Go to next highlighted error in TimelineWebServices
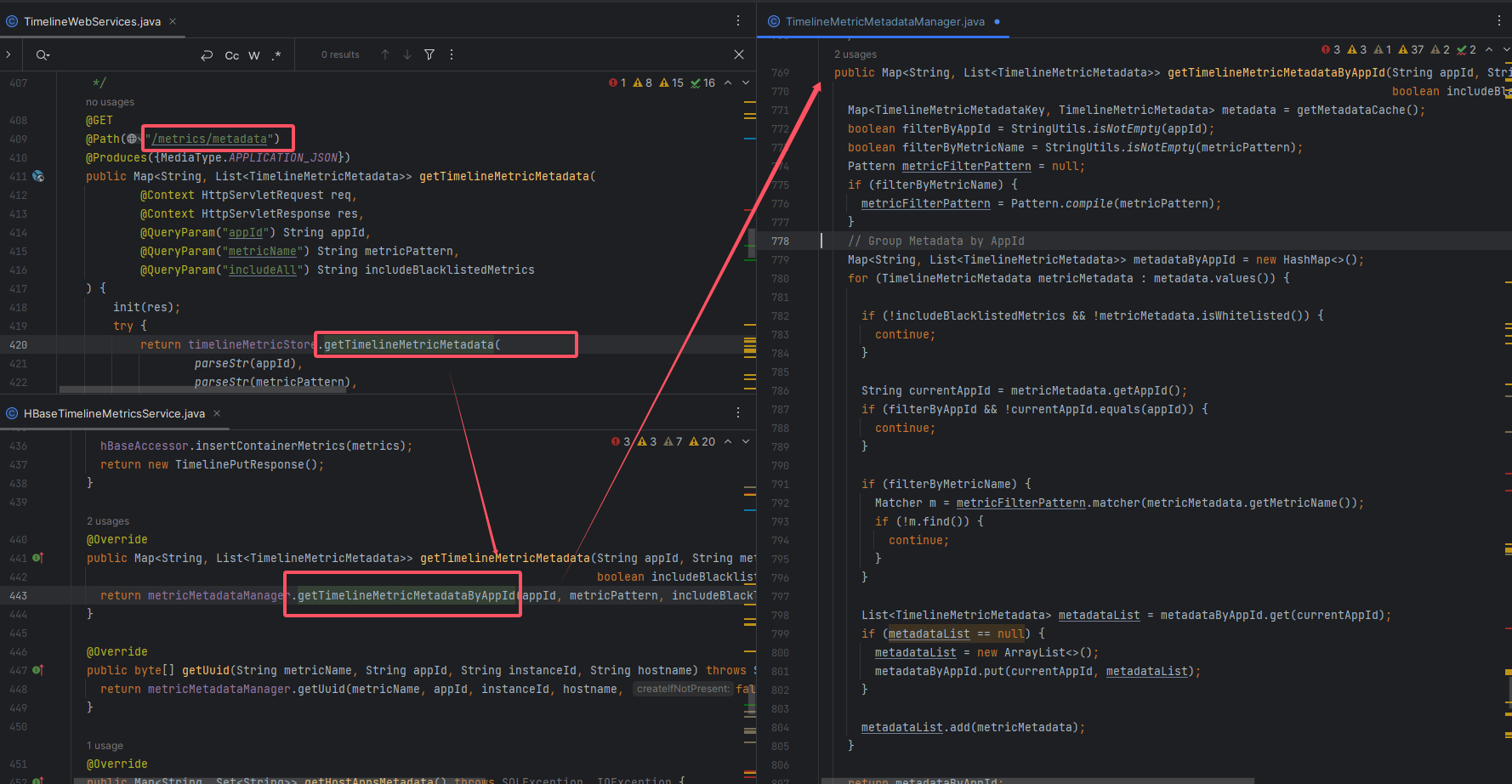This screenshot has height=784, width=1512. pos(746,82)
